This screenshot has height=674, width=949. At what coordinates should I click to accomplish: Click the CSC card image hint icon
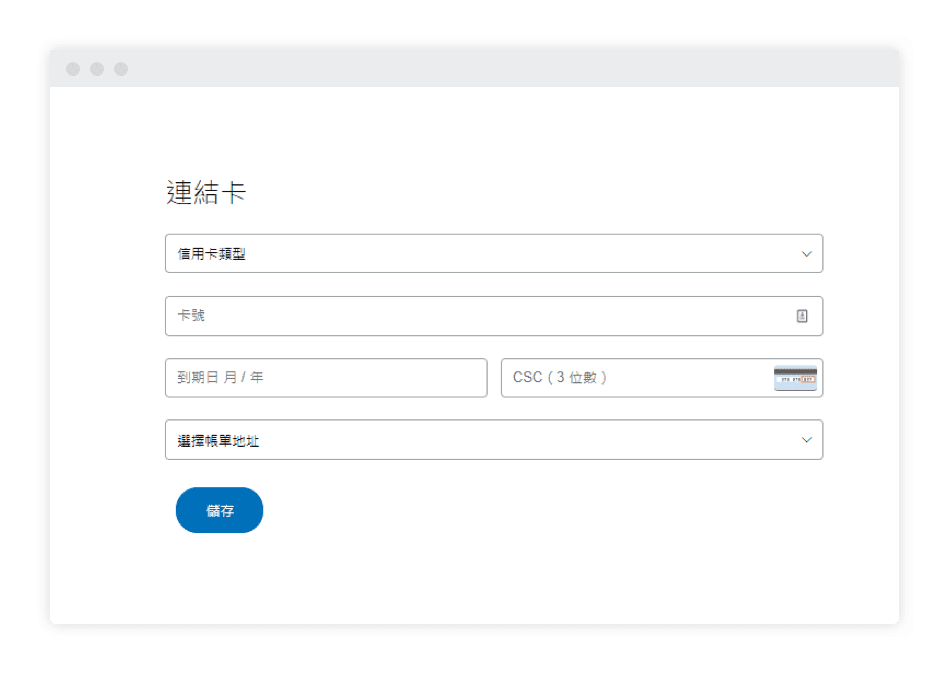[x=795, y=378]
